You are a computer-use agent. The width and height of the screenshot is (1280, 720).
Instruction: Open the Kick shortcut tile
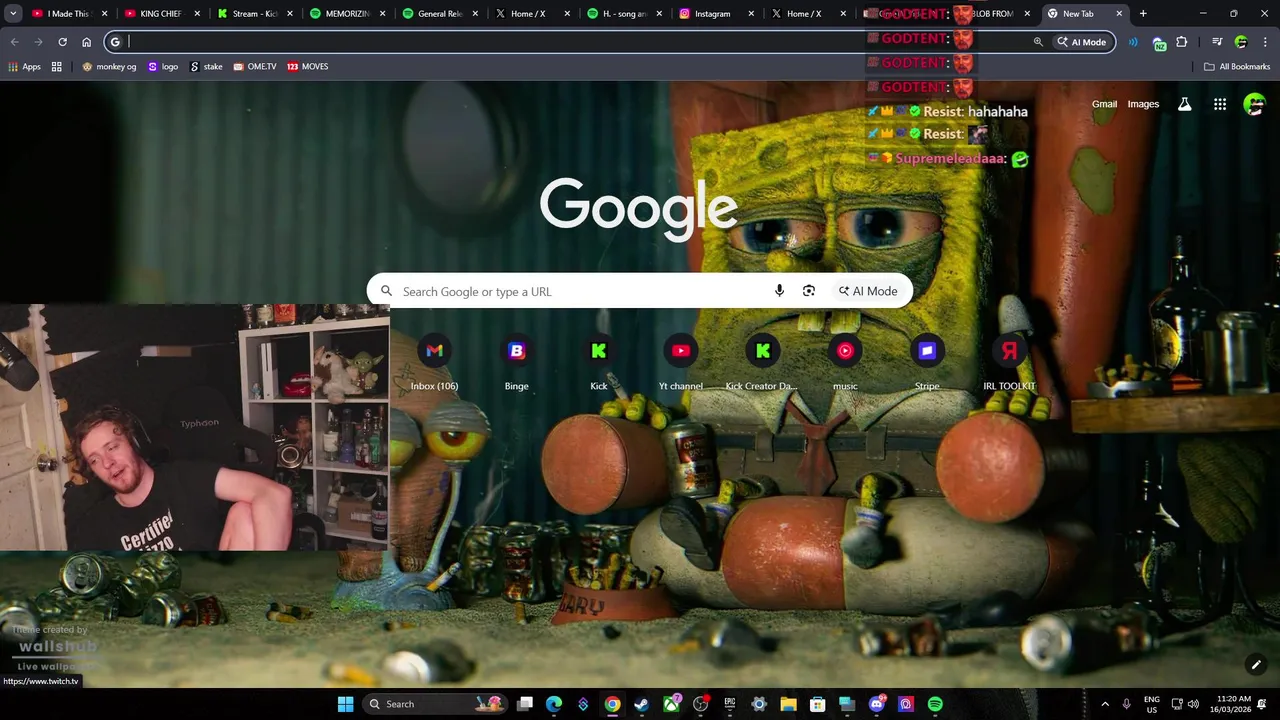[x=599, y=362]
